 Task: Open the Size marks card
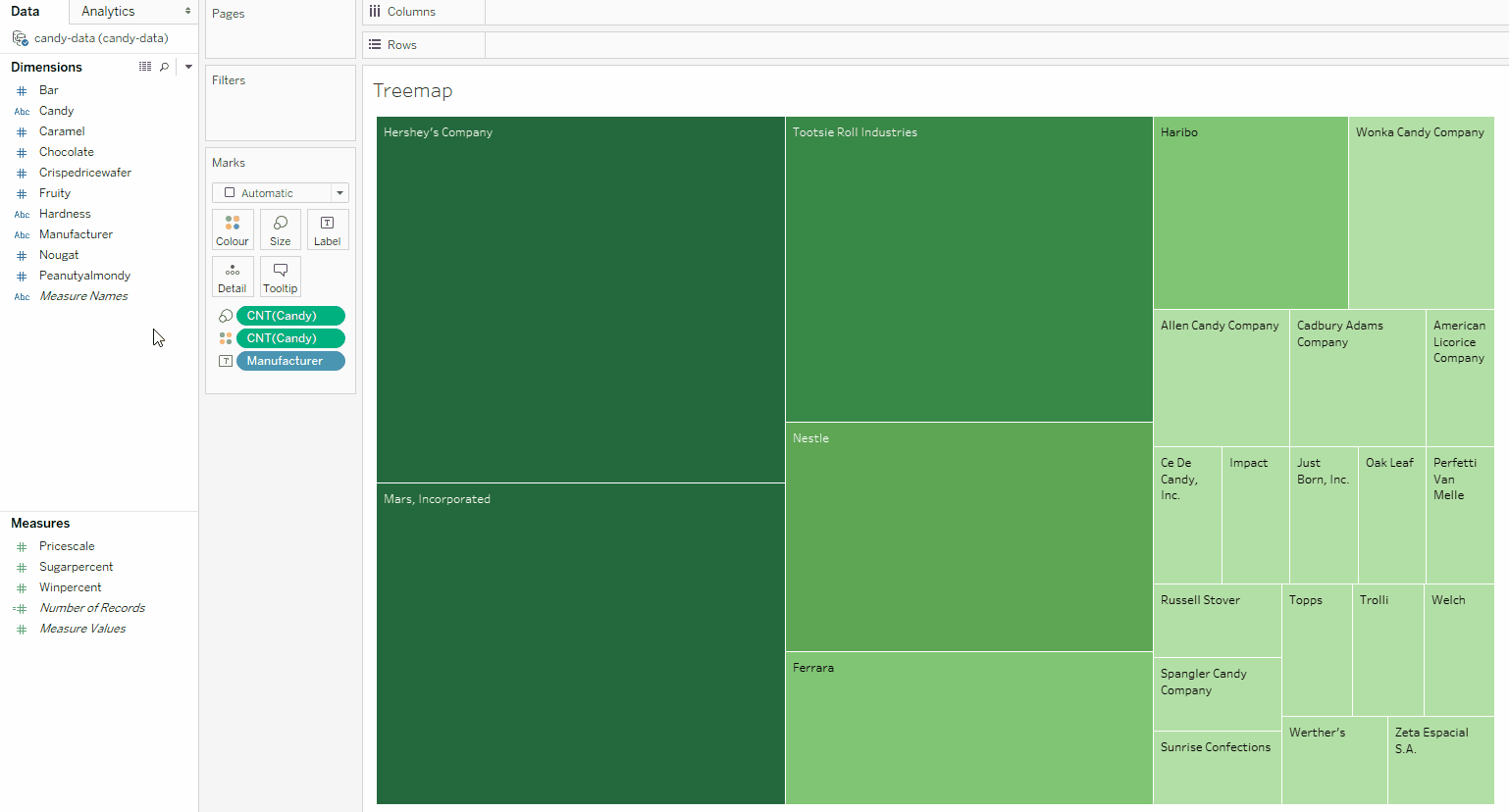280,229
